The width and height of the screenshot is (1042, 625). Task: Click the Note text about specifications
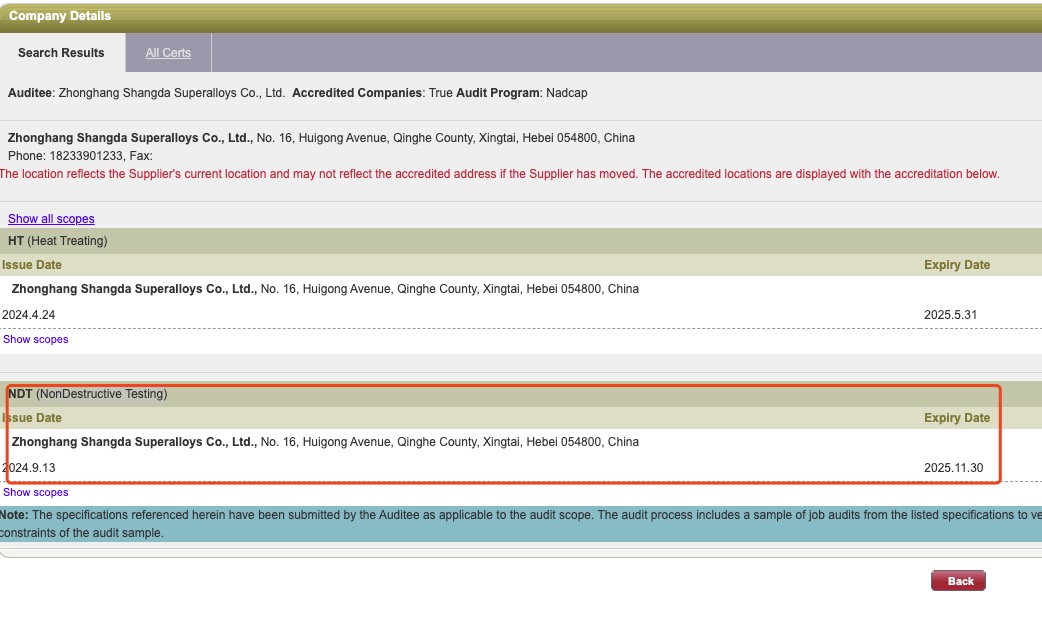(x=521, y=523)
